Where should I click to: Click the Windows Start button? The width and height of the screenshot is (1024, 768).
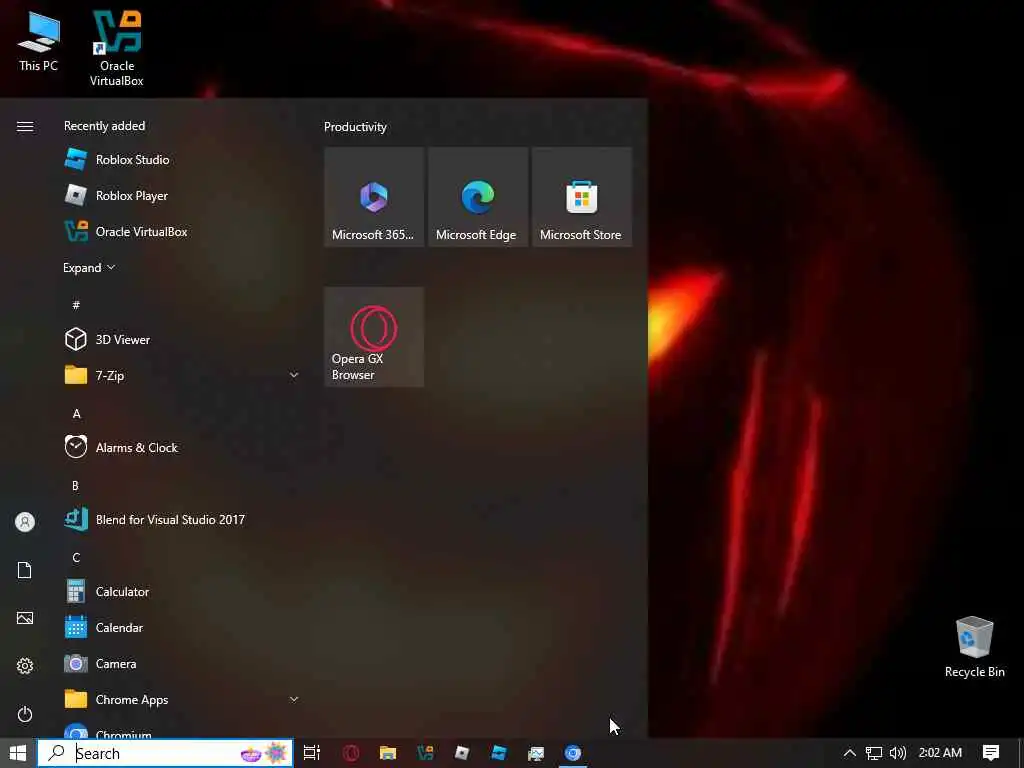point(18,753)
